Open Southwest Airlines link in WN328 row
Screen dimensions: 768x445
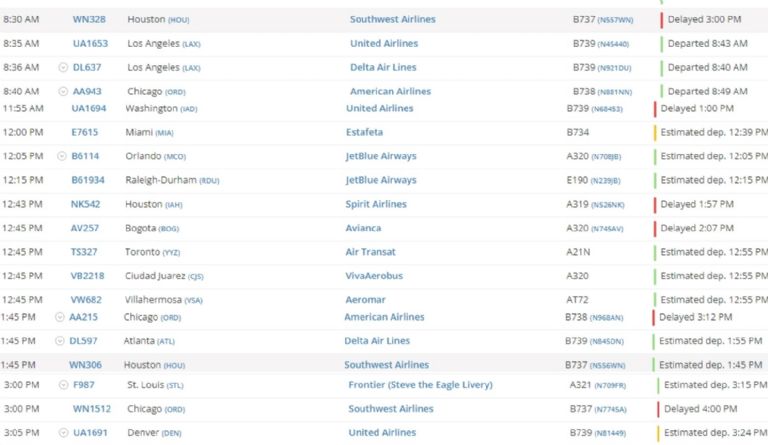point(392,20)
